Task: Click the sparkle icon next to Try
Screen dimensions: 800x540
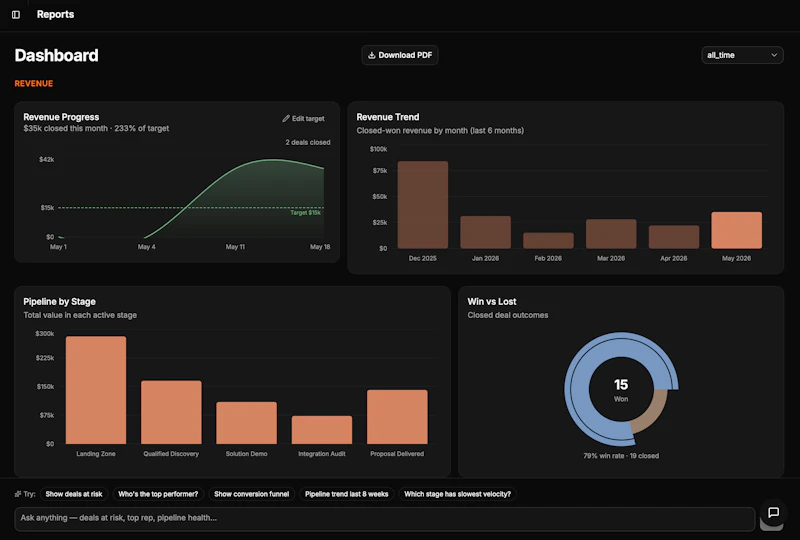Action: coord(18,494)
